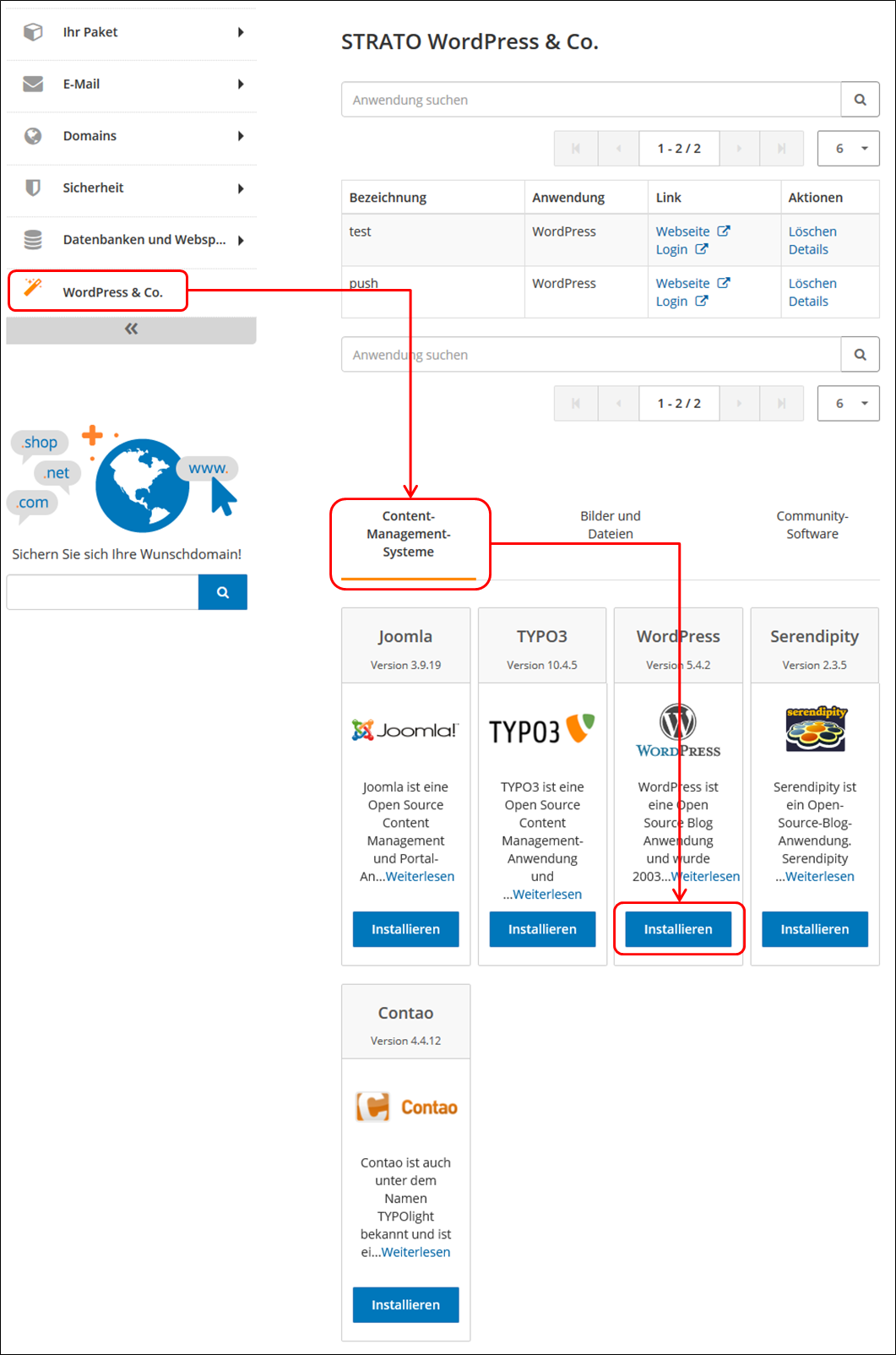Open the lower page-size dropdown showing 6

pyautogui.click(x=849, y=404)
